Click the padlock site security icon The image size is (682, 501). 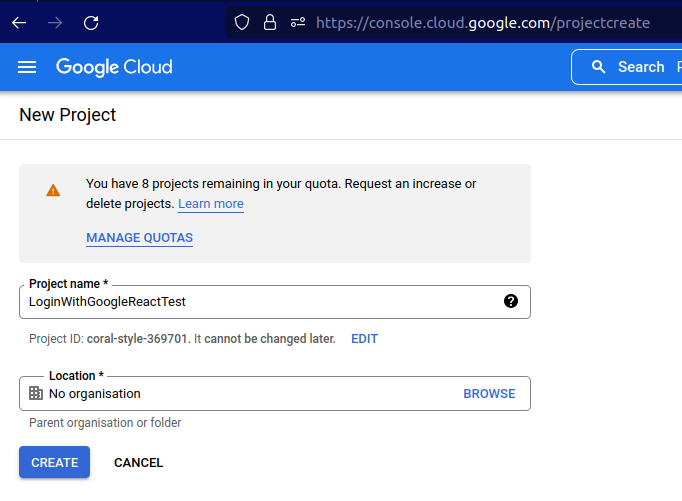(x=269, y=22)
